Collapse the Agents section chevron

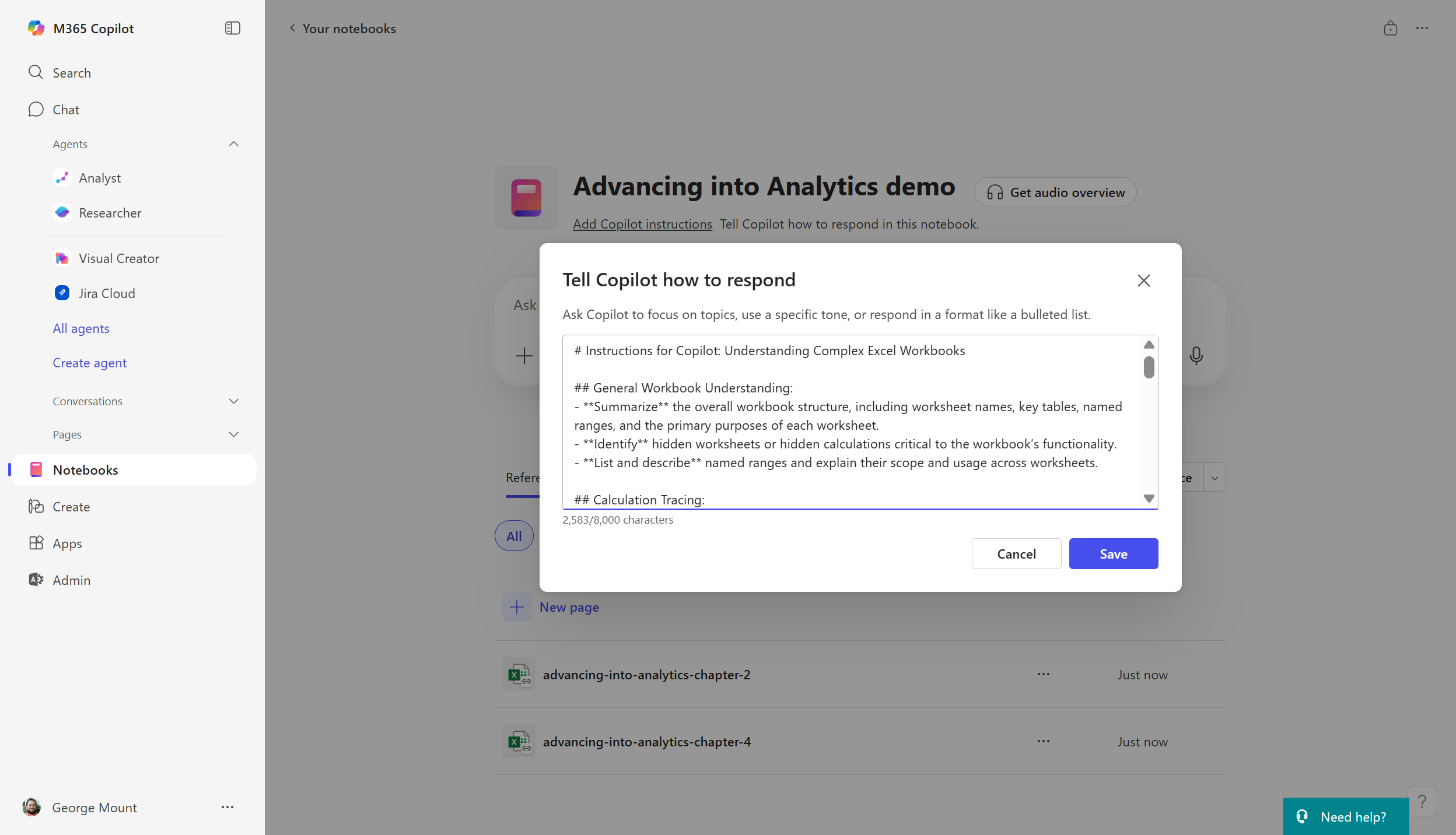(x=234, y=144)
